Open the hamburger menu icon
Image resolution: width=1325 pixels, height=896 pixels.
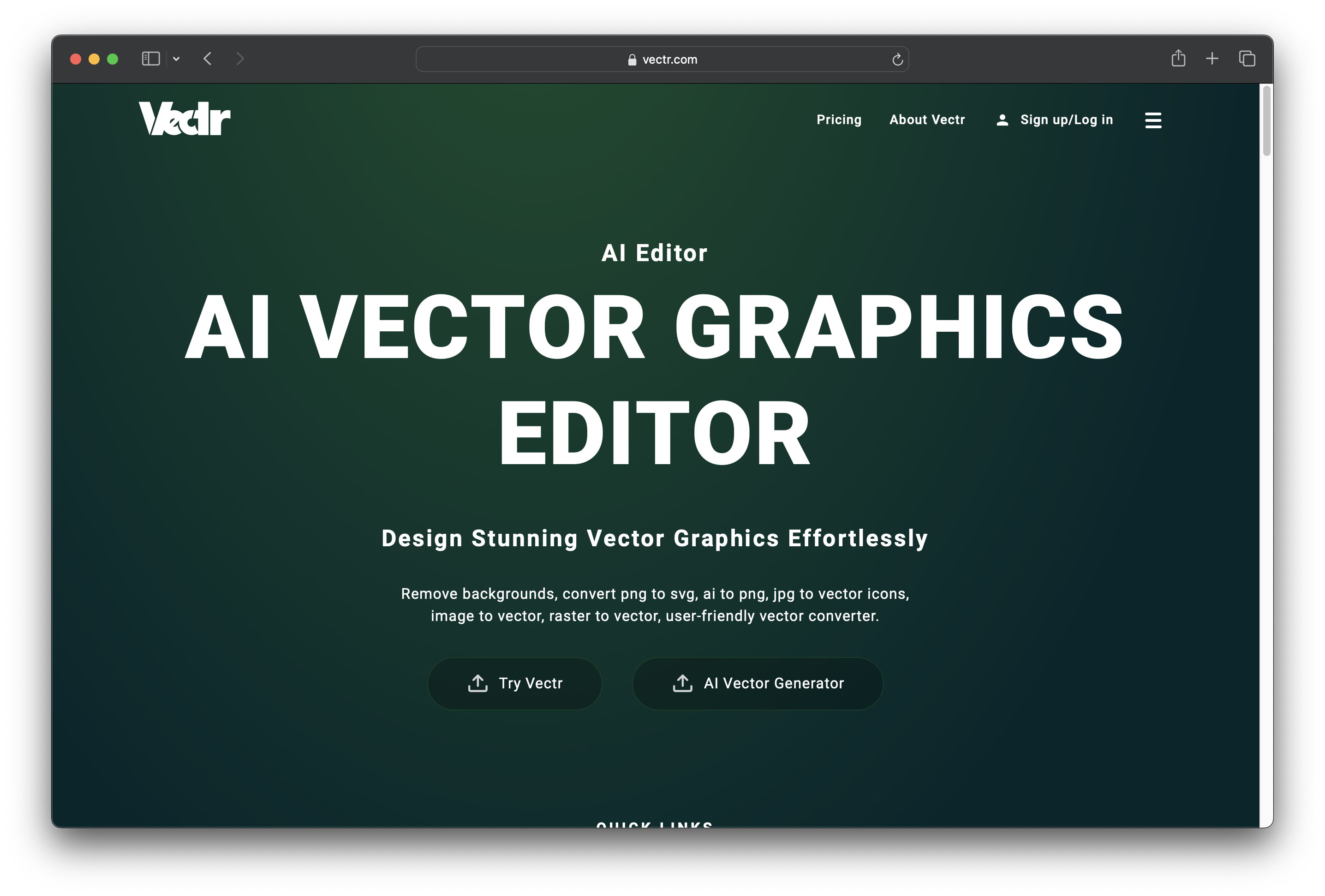1153,120
